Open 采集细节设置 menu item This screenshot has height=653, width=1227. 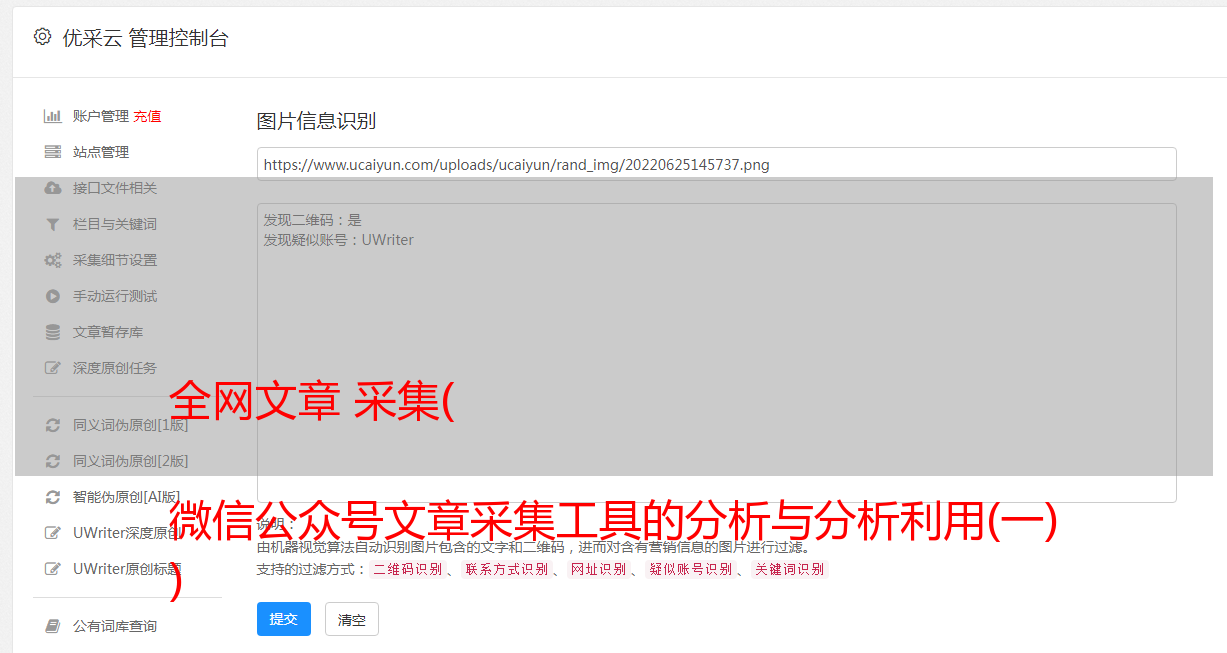pos(115,260)
